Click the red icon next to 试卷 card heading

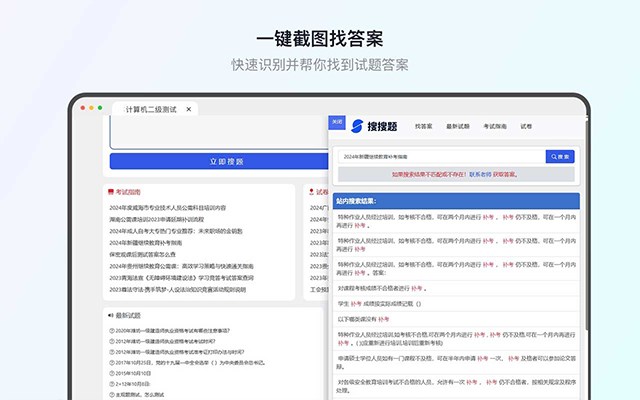tap(311, 192)
